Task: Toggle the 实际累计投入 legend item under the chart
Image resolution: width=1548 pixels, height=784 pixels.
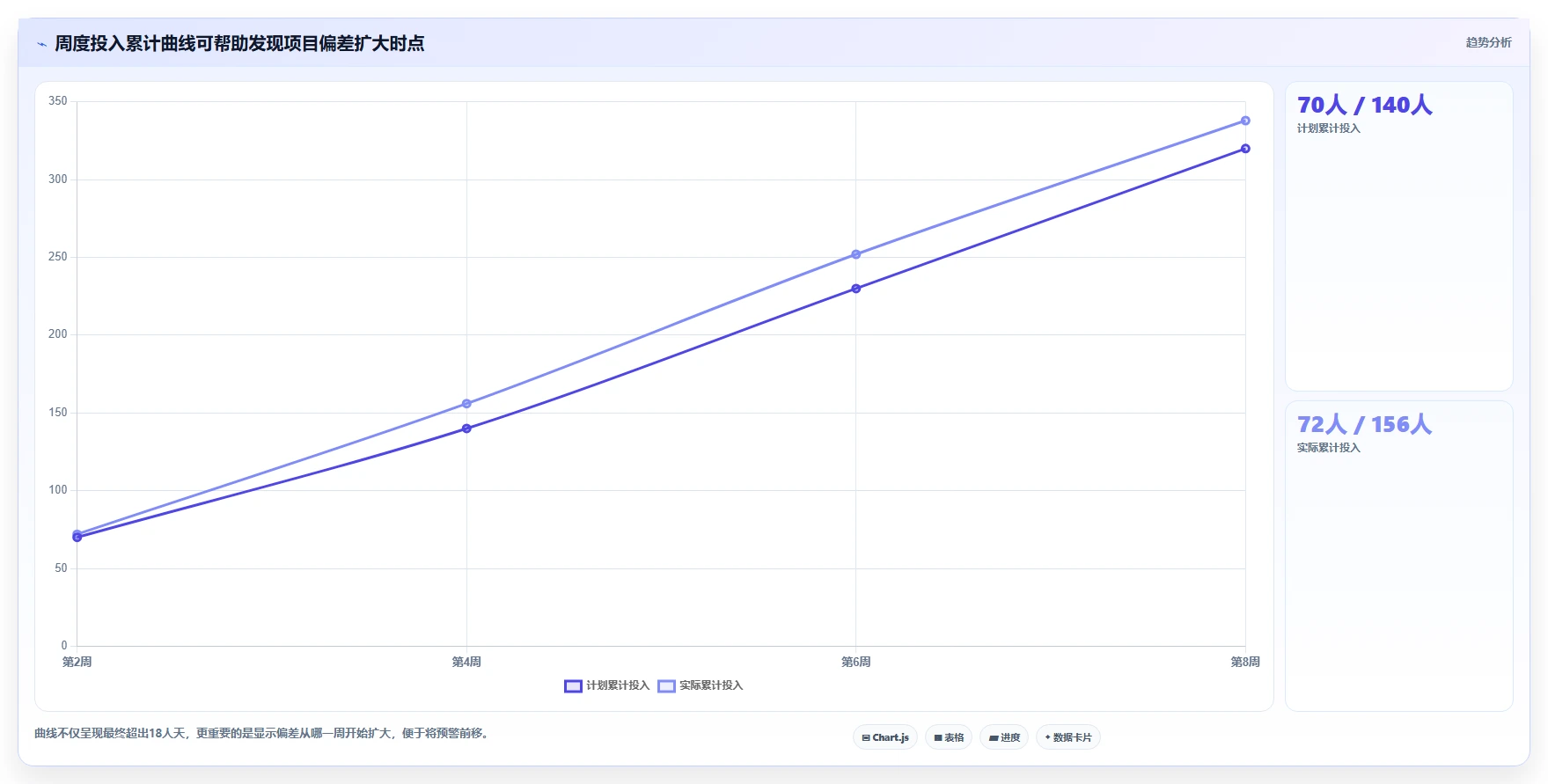Action: tap(701, 685)
